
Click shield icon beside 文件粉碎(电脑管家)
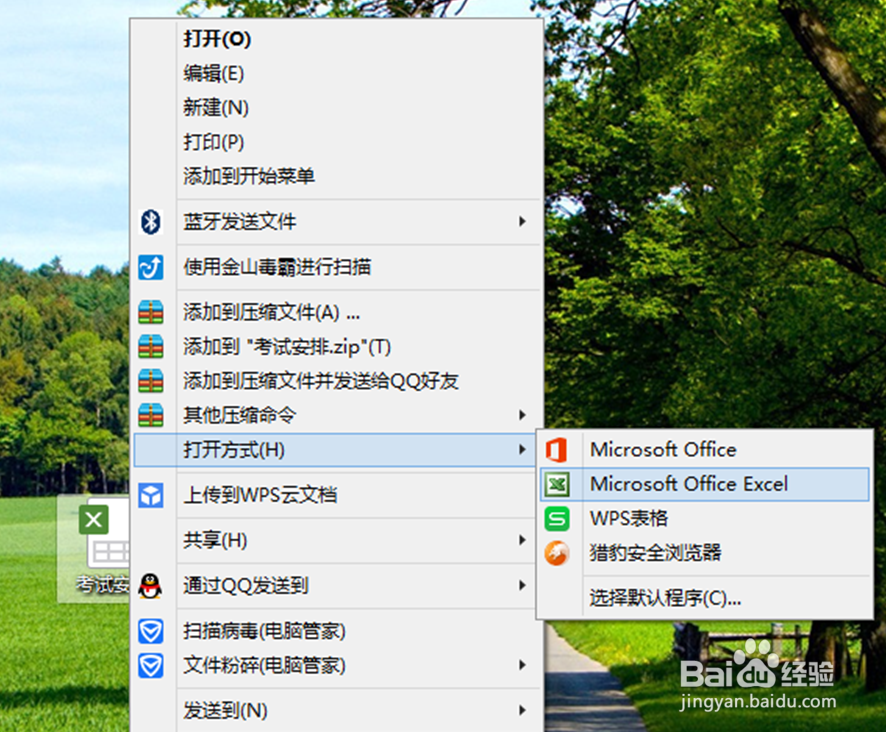(x=151, y=666)
